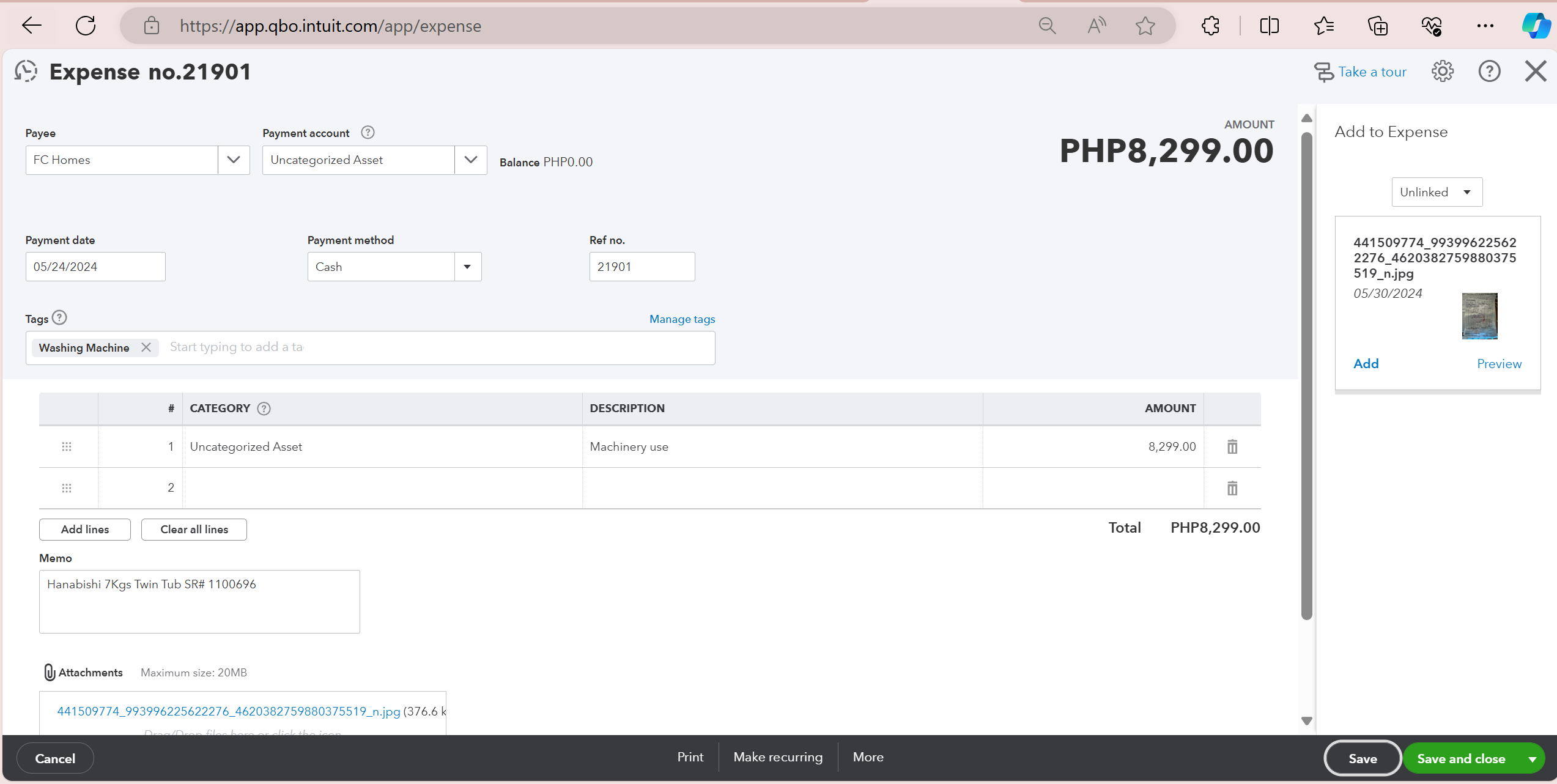
Task: Select Make recurring in the footer
Action: coord(778,757)
